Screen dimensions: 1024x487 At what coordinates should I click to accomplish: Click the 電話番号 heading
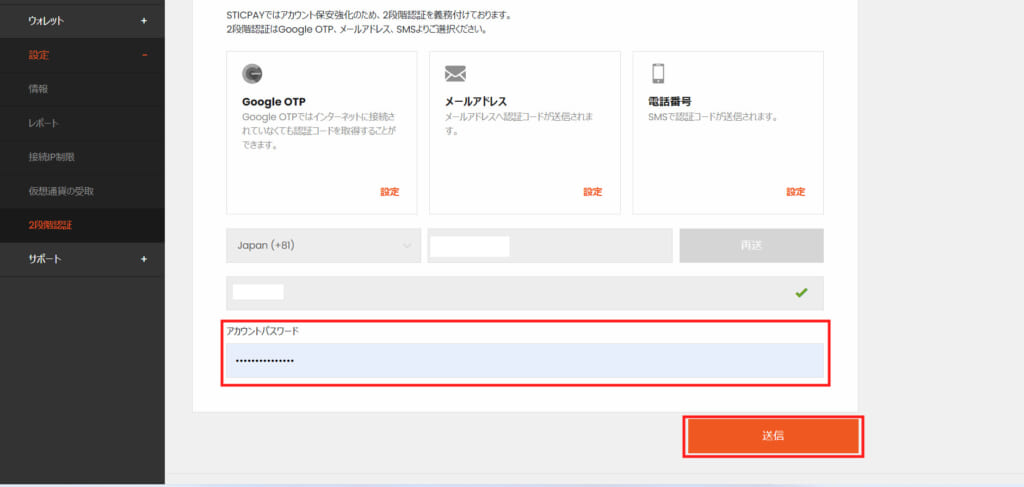[669, 102]
